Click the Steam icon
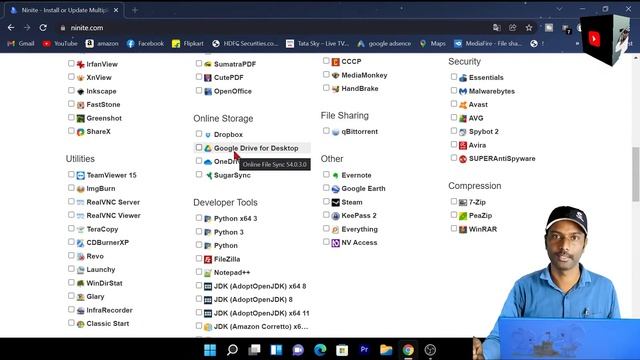The image size is (640, 360). click(x=336, y=202)
